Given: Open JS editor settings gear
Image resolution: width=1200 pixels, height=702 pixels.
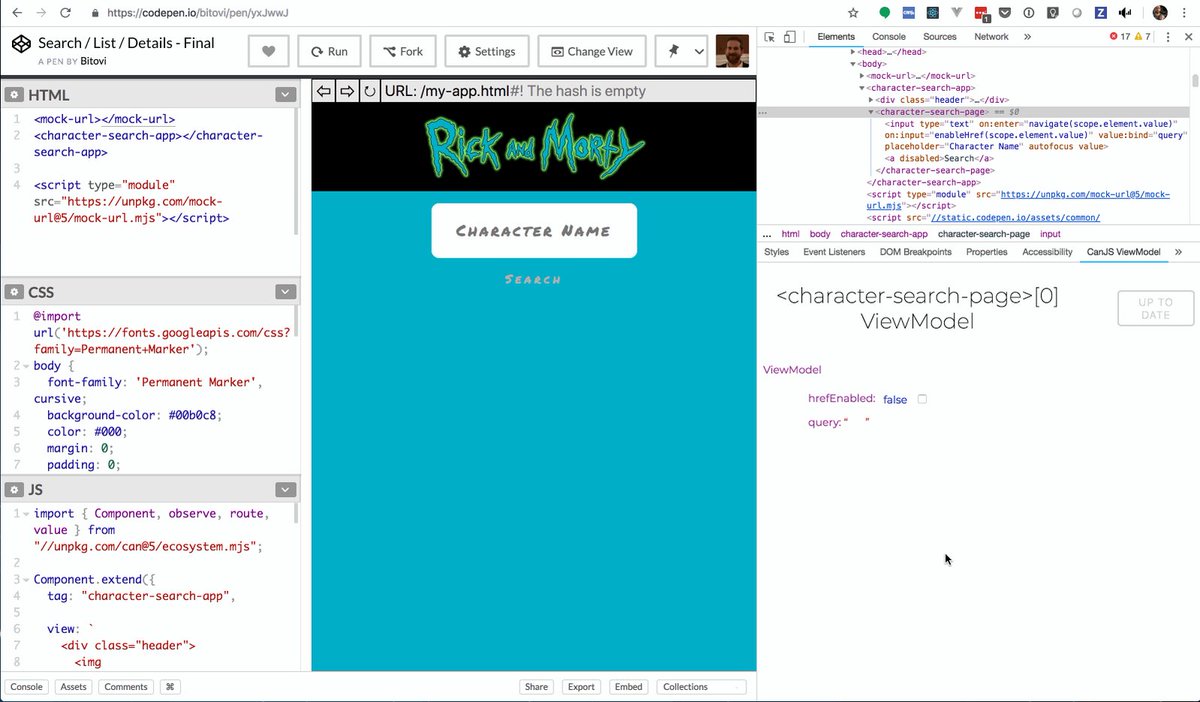Looking at the screenshot, I should click(x=14, y=490).
